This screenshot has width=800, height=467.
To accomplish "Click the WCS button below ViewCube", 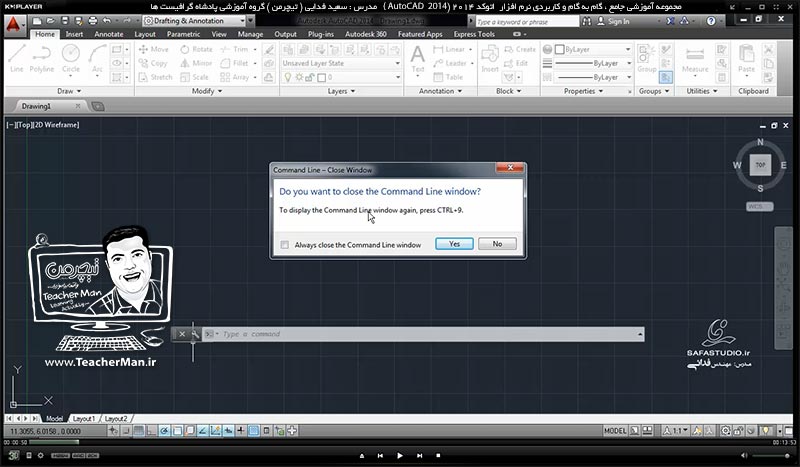I will tap(759, 207).
